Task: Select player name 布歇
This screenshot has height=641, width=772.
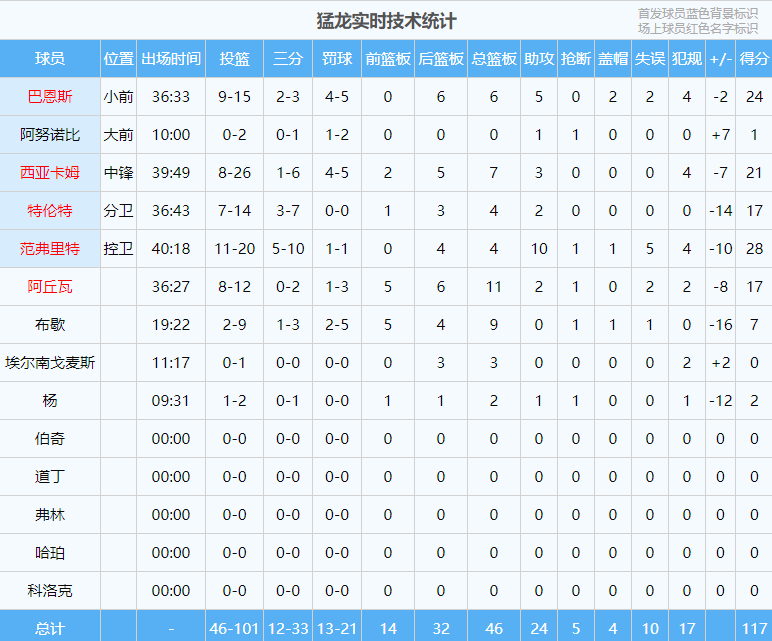Action: click(x=50, y=324)
